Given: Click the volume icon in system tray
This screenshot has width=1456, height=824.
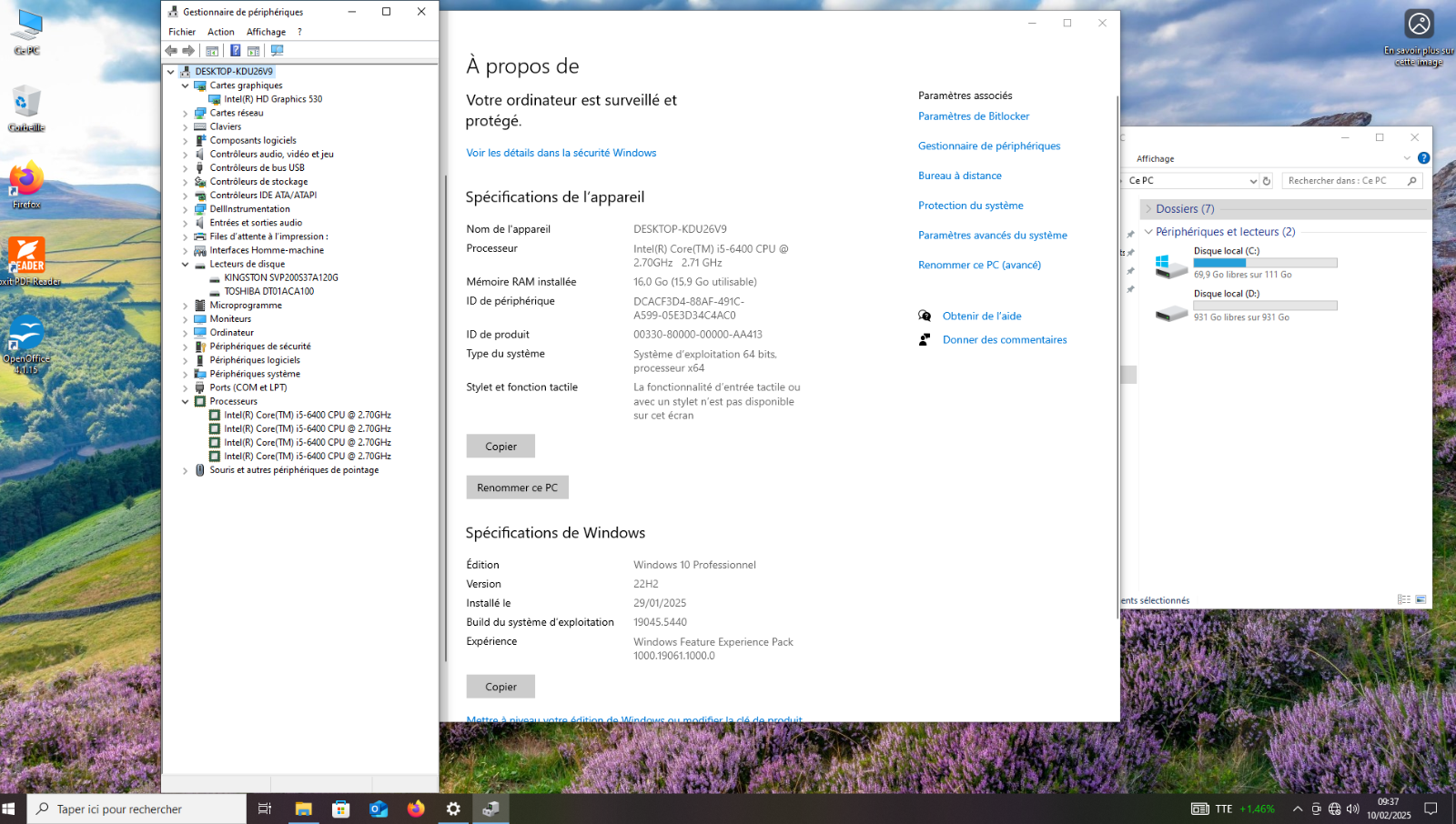Looking at the screenshot, I should [x=1352, y=809].
